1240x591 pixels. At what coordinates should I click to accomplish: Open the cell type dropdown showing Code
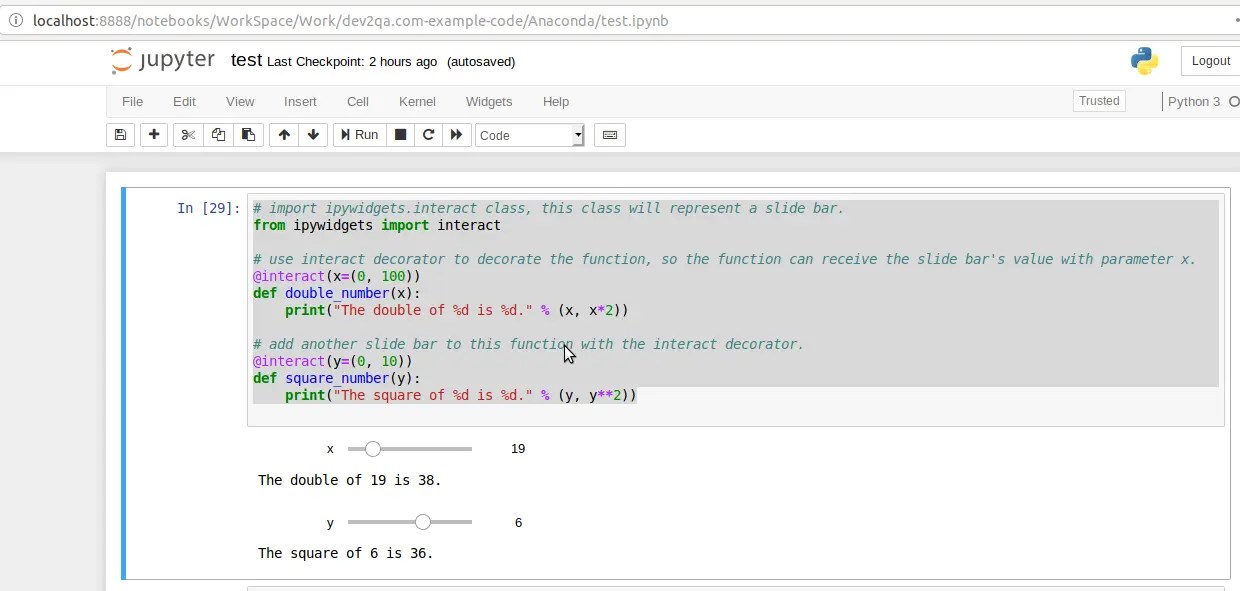click(530, 135)
